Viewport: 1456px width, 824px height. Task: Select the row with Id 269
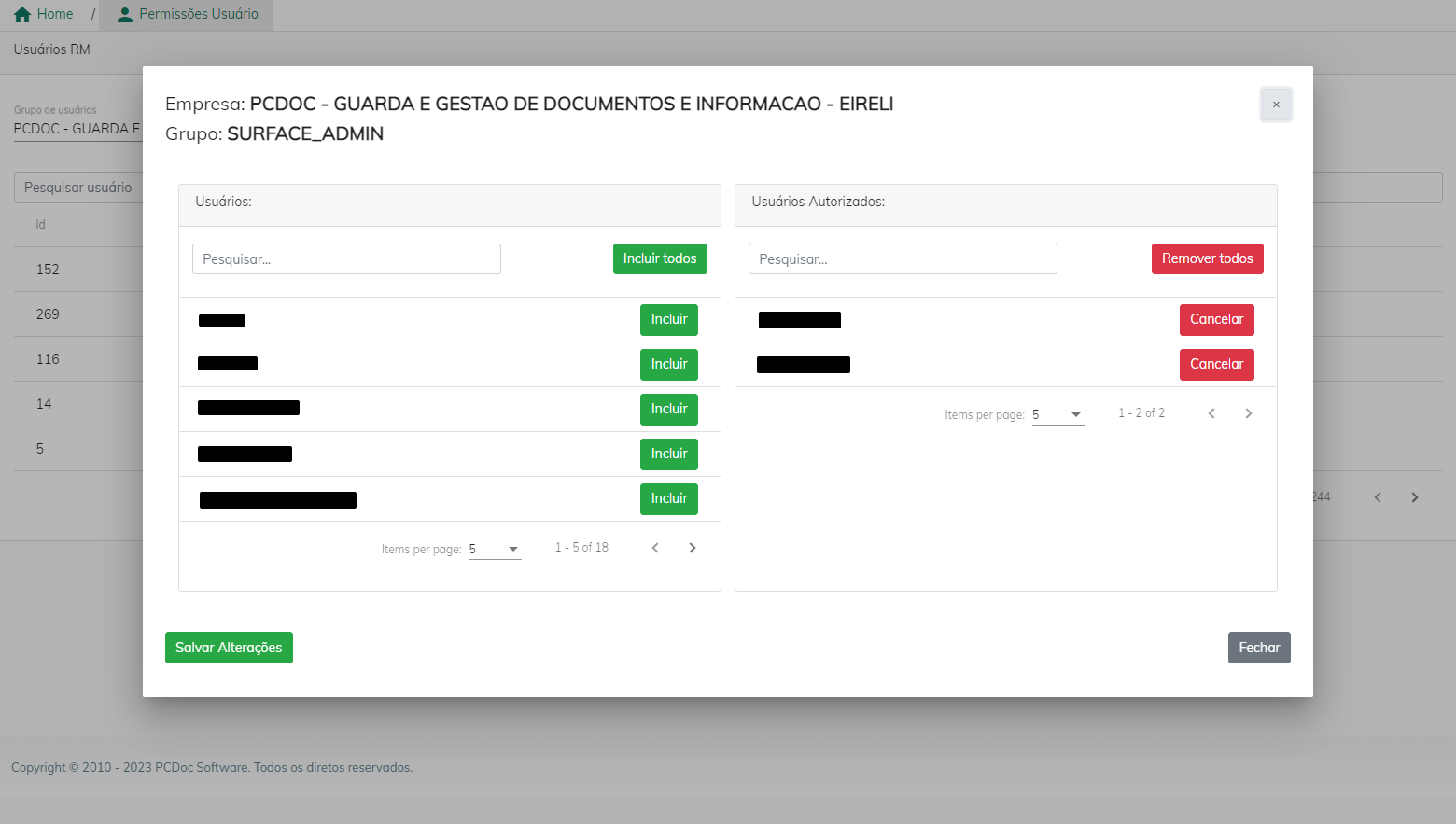pos(77,314)
